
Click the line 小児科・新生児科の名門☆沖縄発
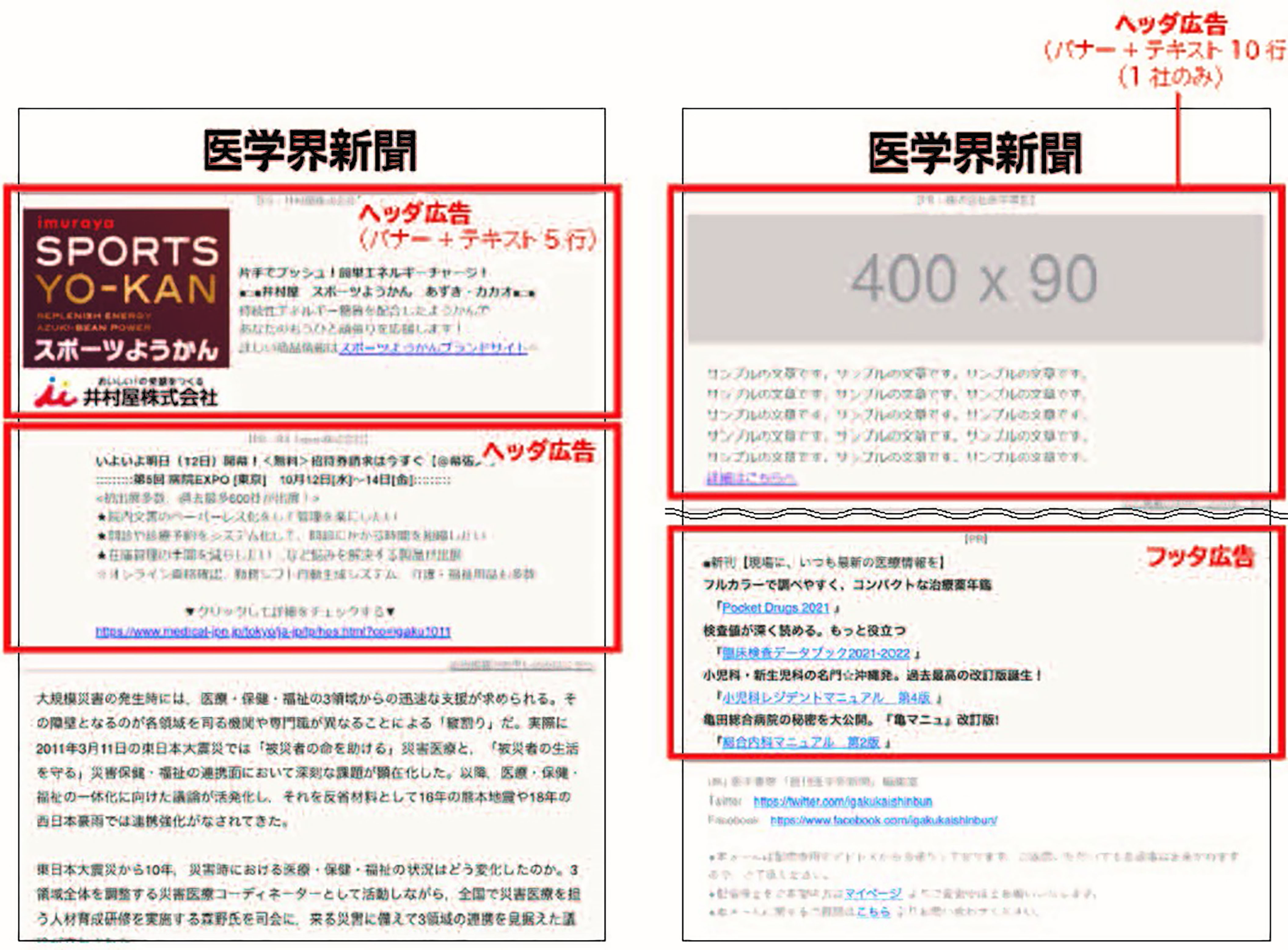(x=872, y=675)
